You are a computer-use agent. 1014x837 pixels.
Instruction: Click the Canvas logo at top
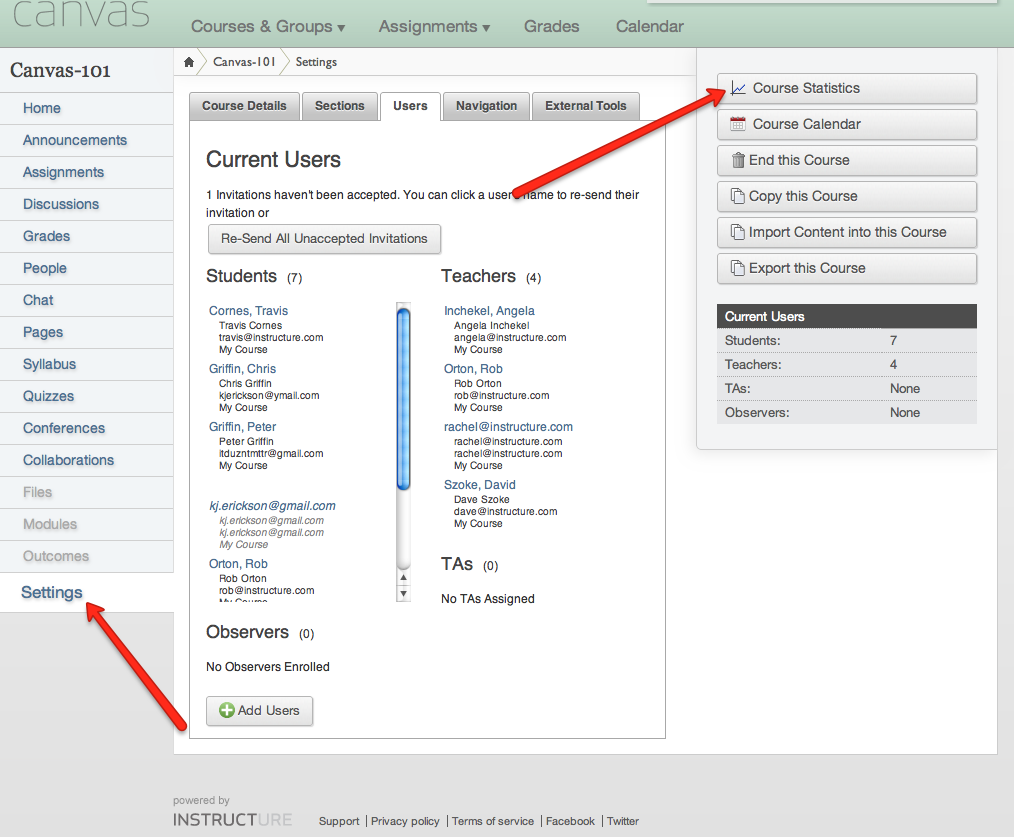(x=81, y=14)
